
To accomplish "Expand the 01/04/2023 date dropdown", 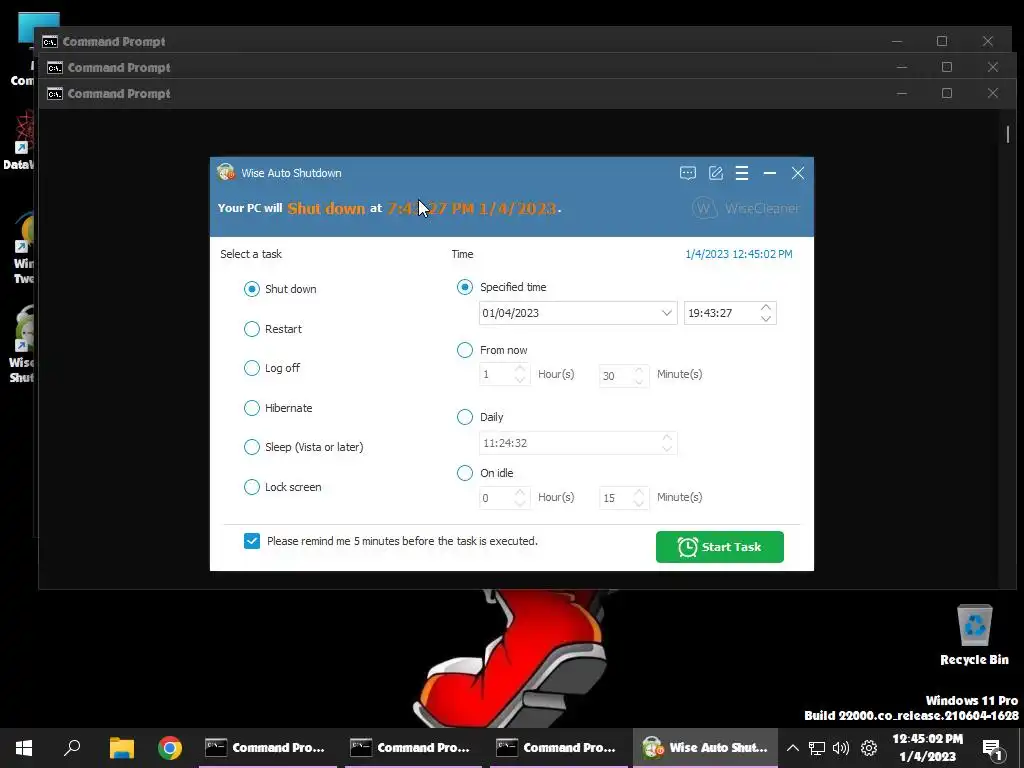I will tap(666, 313).
